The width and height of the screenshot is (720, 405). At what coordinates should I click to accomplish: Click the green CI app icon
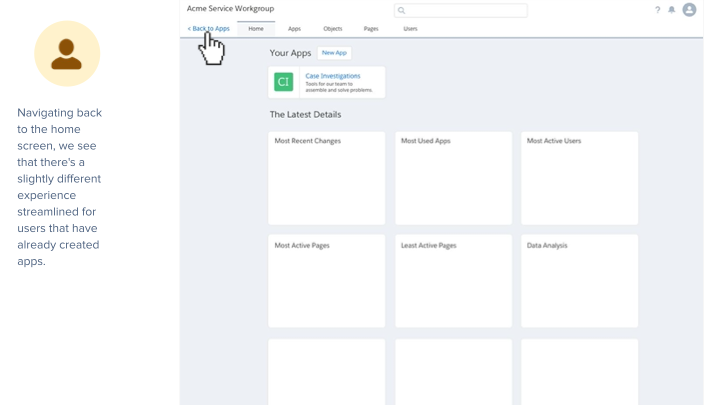(284, 82)
